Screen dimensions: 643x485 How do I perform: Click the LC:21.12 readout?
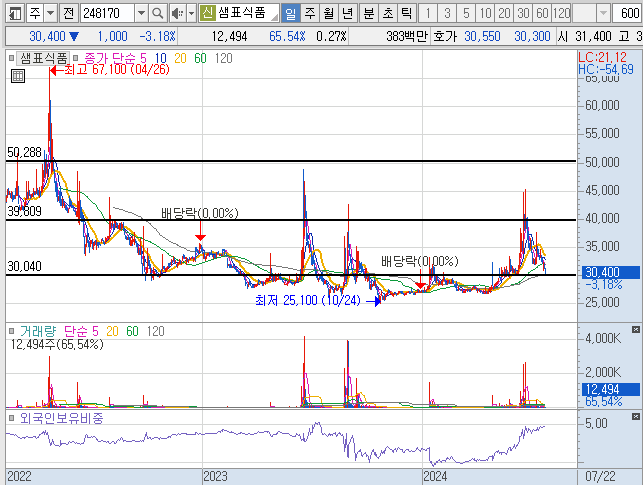[x=602, y=57]
